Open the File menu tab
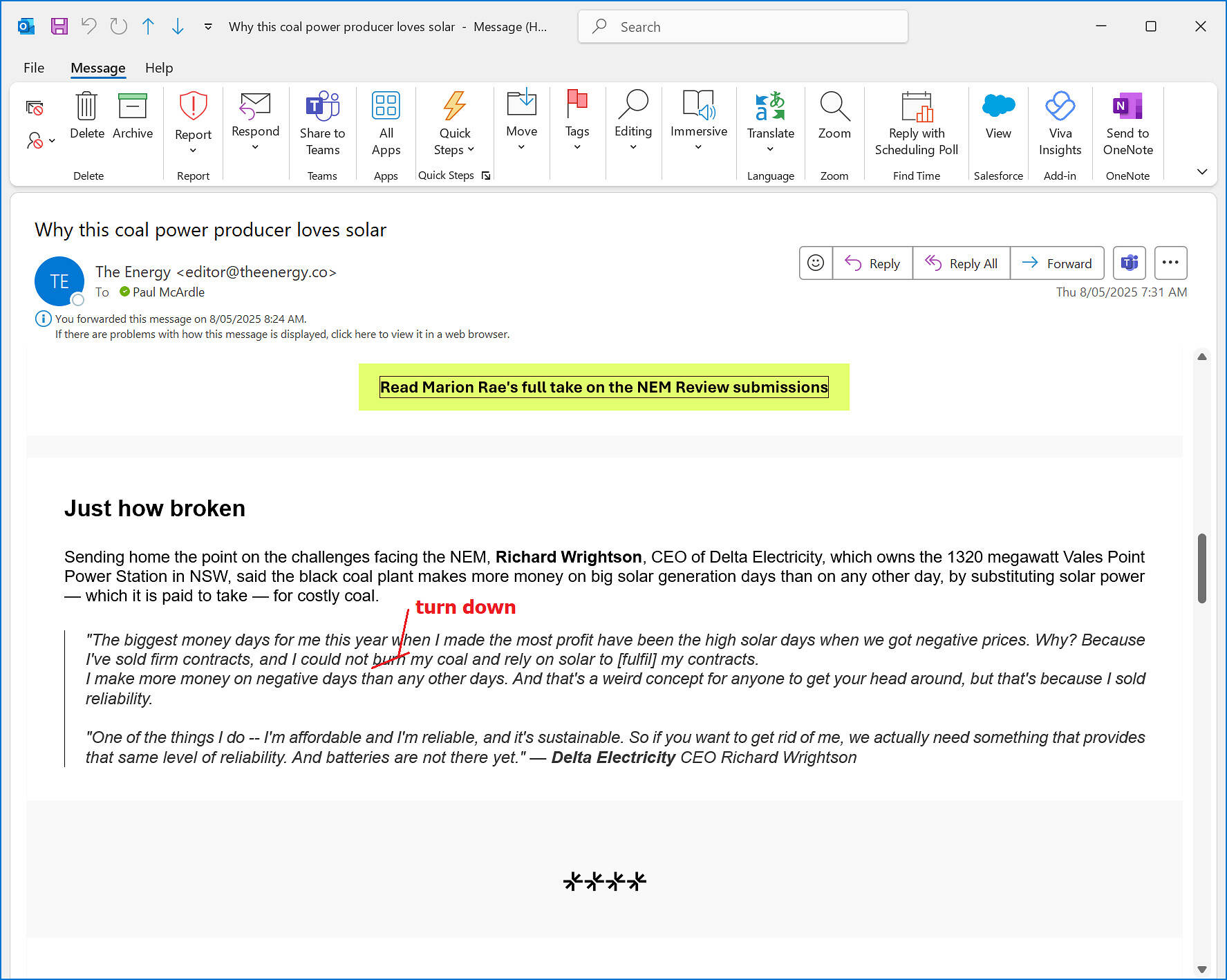This screenshot has width=1227, height=980. click(x=34, y=68)
